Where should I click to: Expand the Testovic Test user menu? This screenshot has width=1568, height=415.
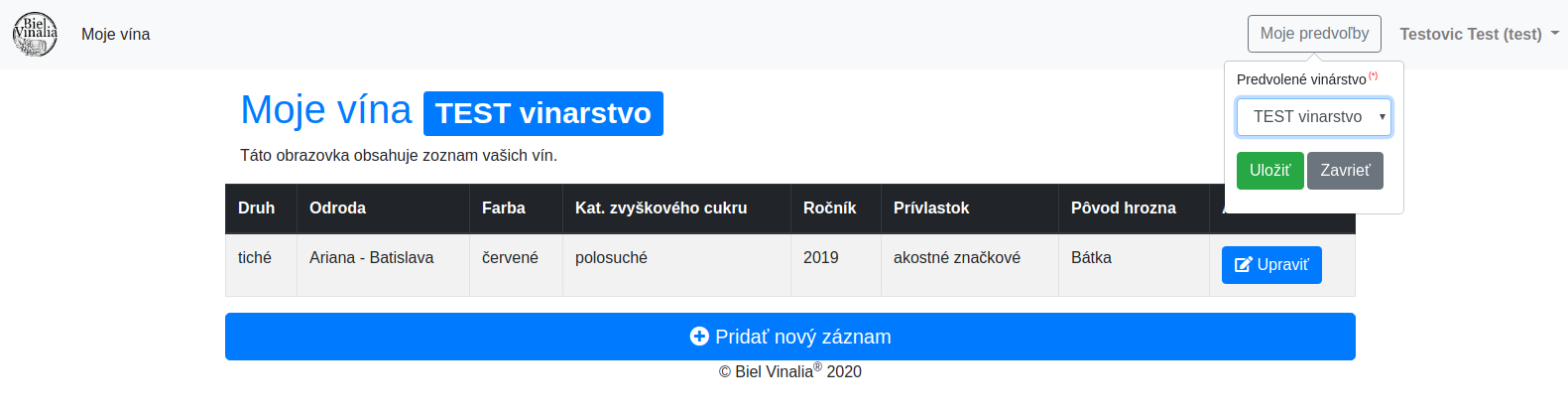tap(1479, 34)
